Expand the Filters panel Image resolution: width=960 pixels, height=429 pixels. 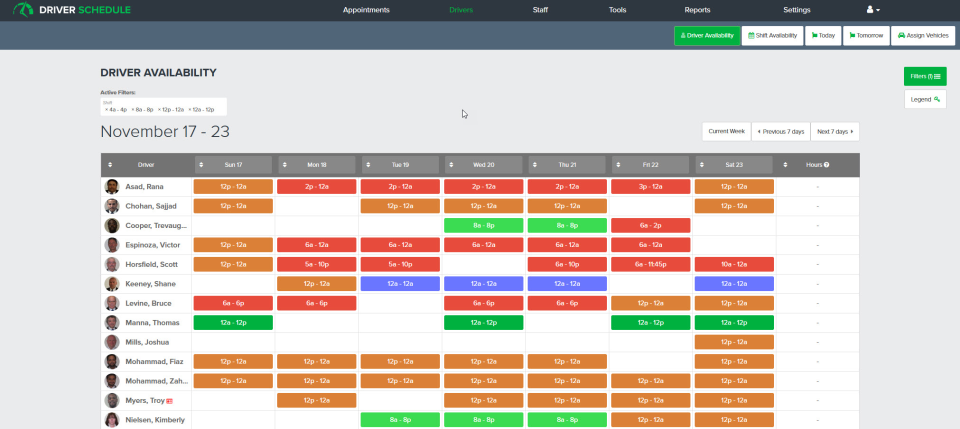(925, 76)
